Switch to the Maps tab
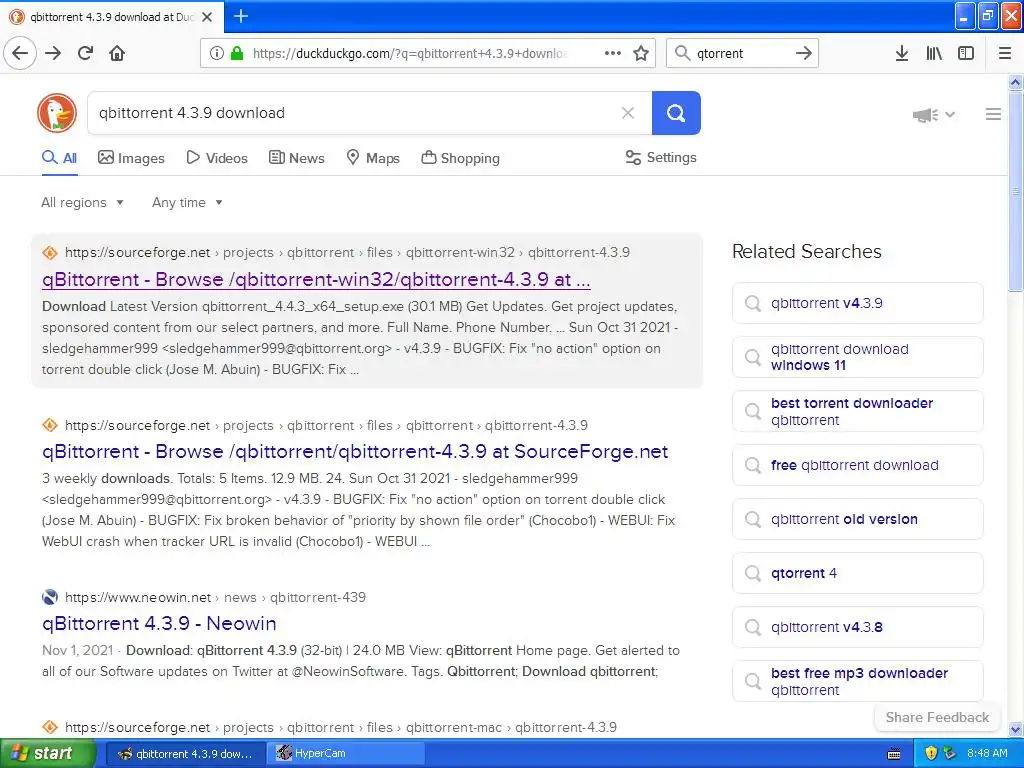The image size is (1024, 768). [x=373, y=158]
